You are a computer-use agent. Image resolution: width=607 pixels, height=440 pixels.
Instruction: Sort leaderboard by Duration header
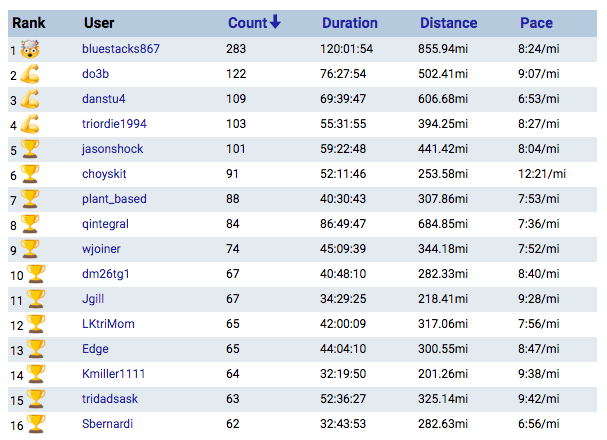350,23
